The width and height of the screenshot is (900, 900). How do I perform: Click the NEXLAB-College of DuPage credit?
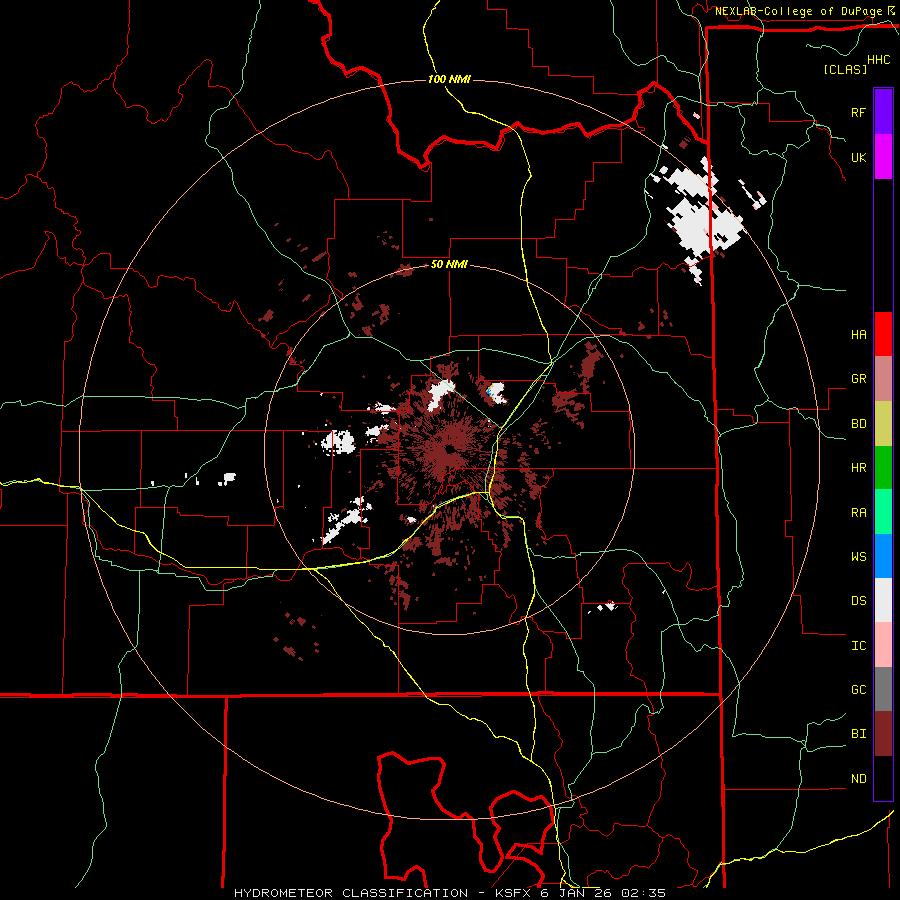click(x=800, y=11)
